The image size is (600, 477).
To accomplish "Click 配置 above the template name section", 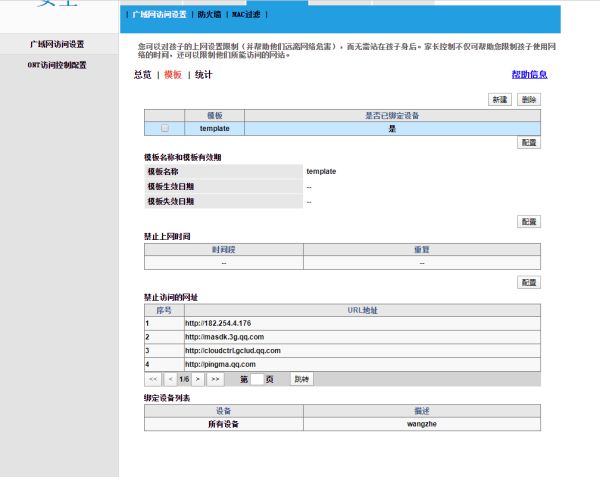I will [x=529, y=143].
